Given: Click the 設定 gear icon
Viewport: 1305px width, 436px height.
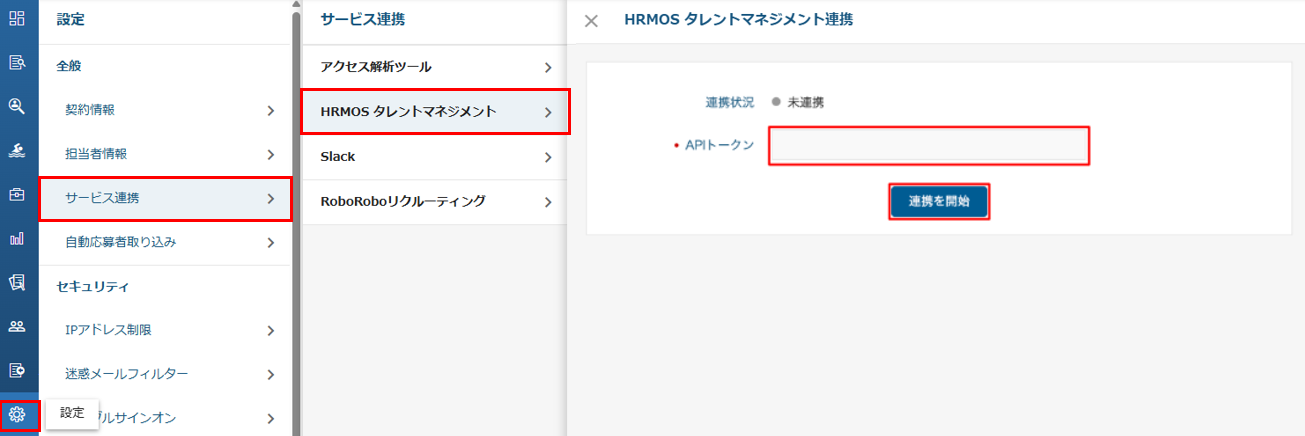Looking at the screenshot, I should pos(17,414).
